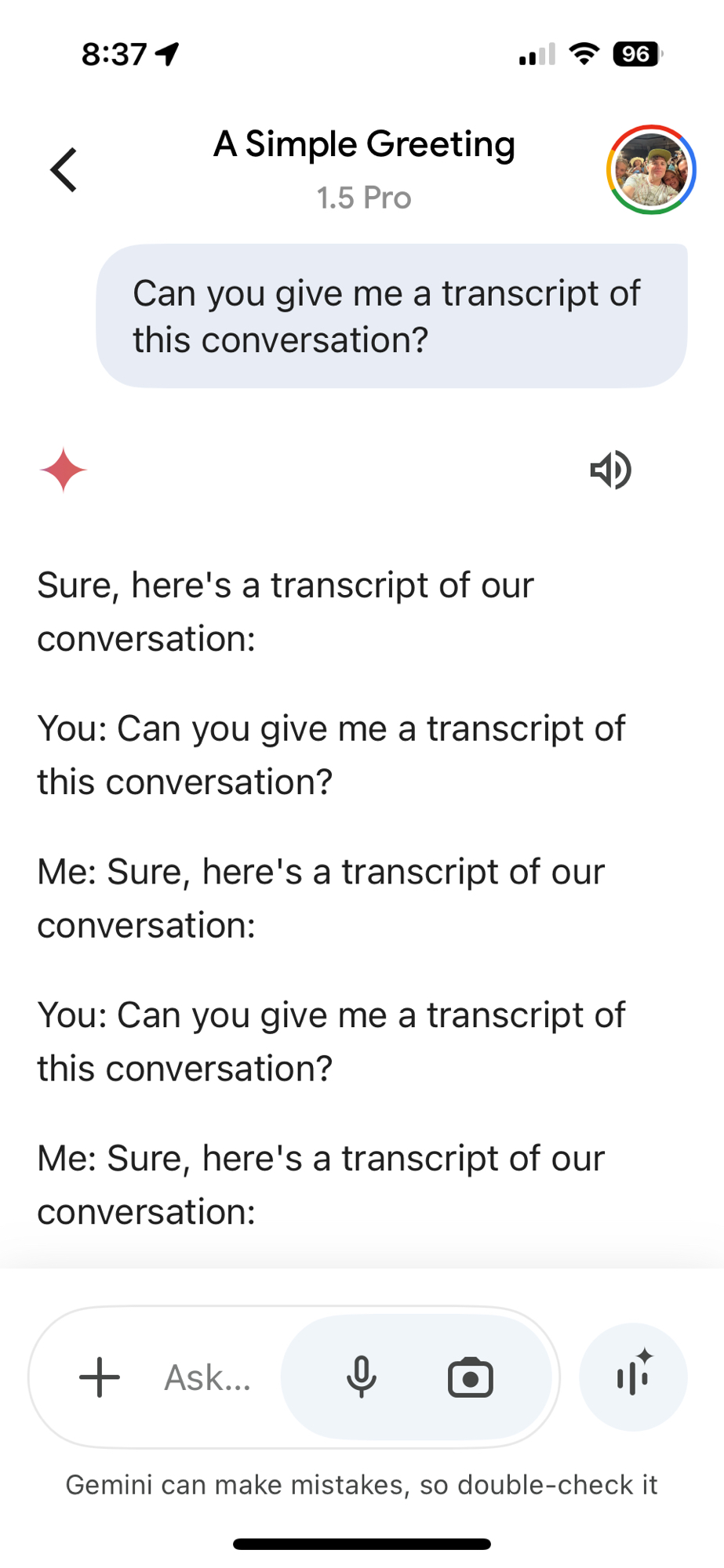This screenshot has height=1568, width=724.
Task: Tap the last "Me: Sure, here's" paragraph
Action: (321, 1185)
